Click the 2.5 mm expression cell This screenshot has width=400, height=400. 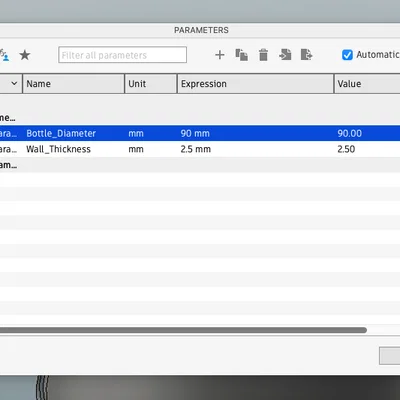click(x=196, y=149)
